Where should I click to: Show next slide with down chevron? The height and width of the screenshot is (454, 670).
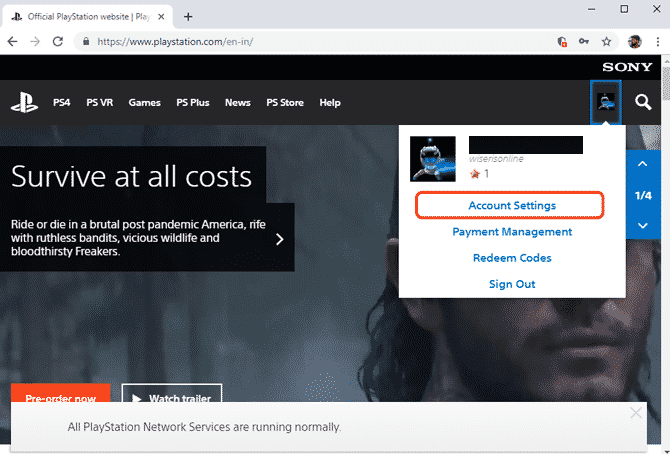tap(643, 225)
